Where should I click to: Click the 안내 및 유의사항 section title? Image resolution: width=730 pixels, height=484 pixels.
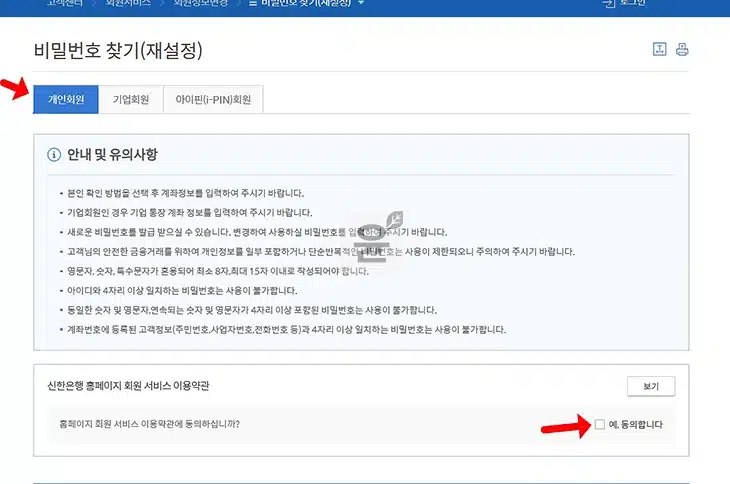[112, 155]
